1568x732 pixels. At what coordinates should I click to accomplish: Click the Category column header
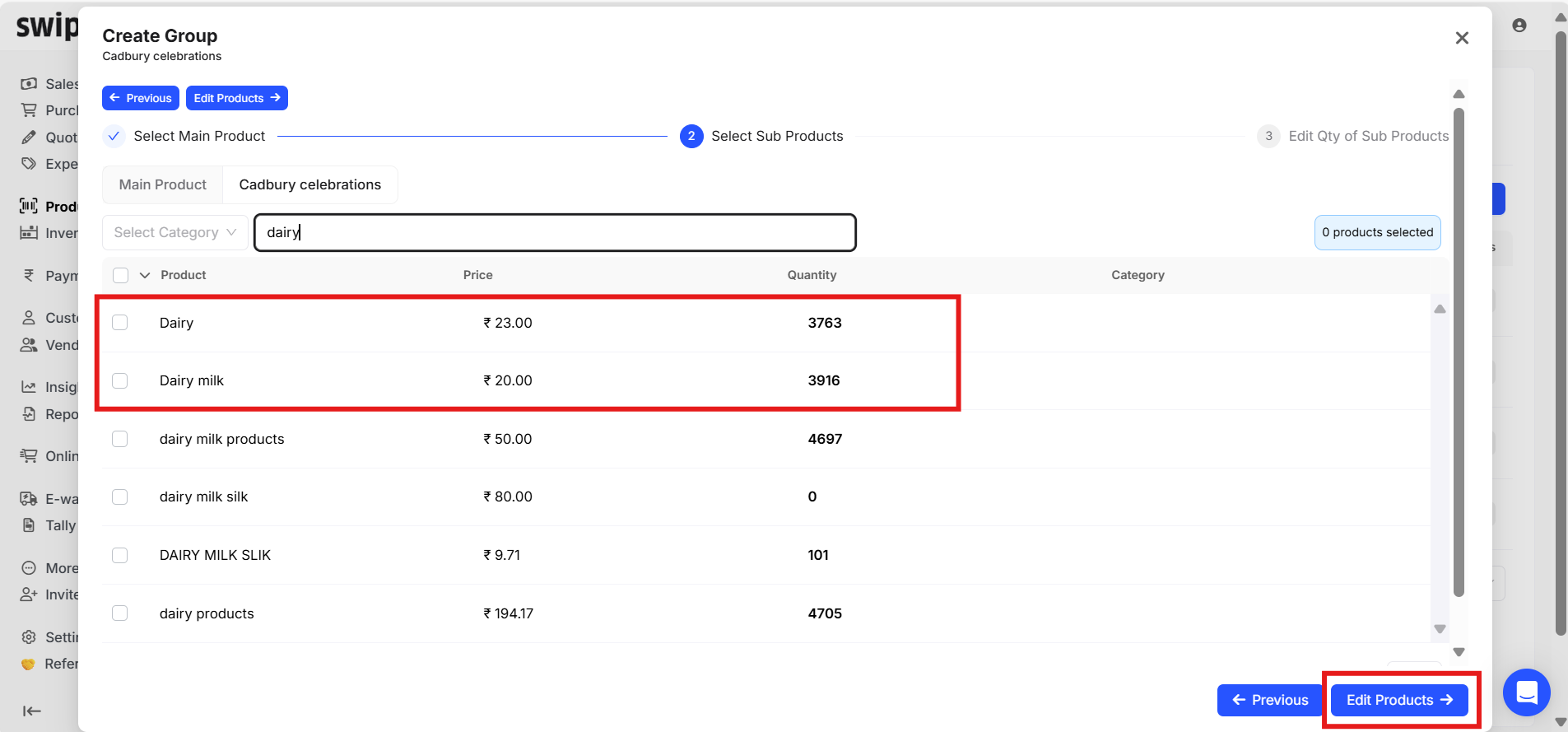pos(1138,275)
